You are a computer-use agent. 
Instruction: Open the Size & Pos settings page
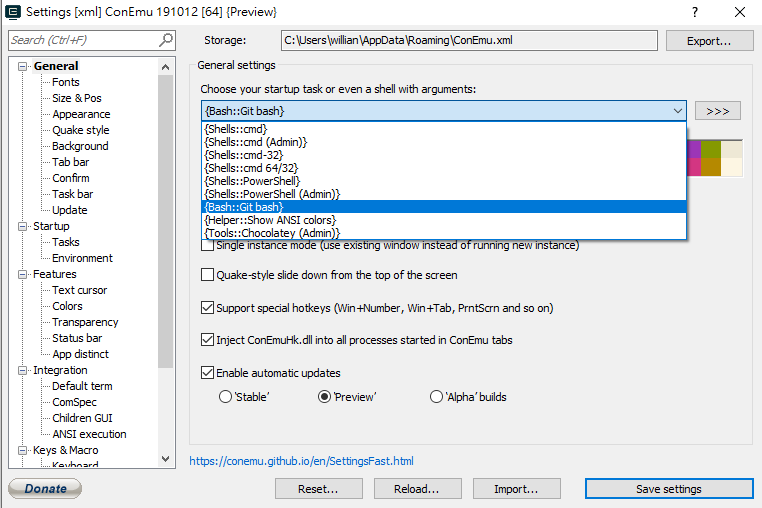click(77, 98)
